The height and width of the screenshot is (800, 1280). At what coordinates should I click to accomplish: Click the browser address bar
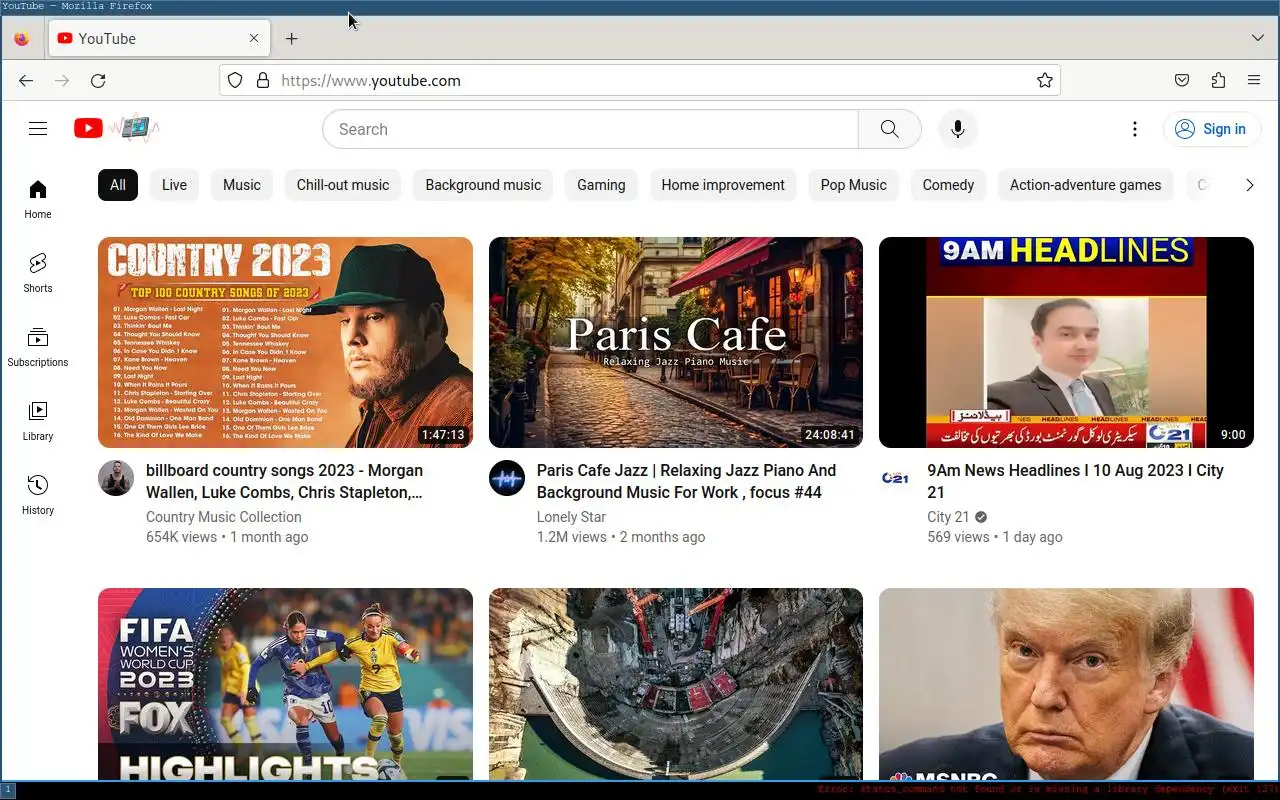point(640,80)
